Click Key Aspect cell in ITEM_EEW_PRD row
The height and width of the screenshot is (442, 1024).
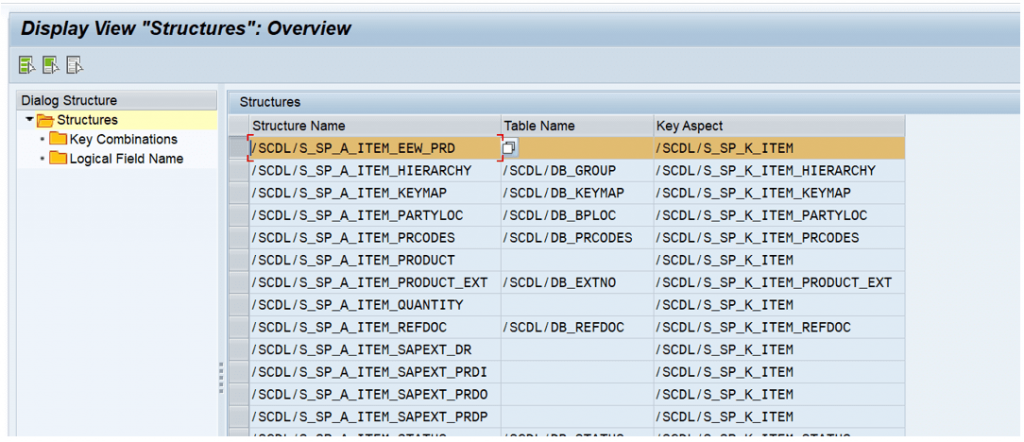[779, 148]
